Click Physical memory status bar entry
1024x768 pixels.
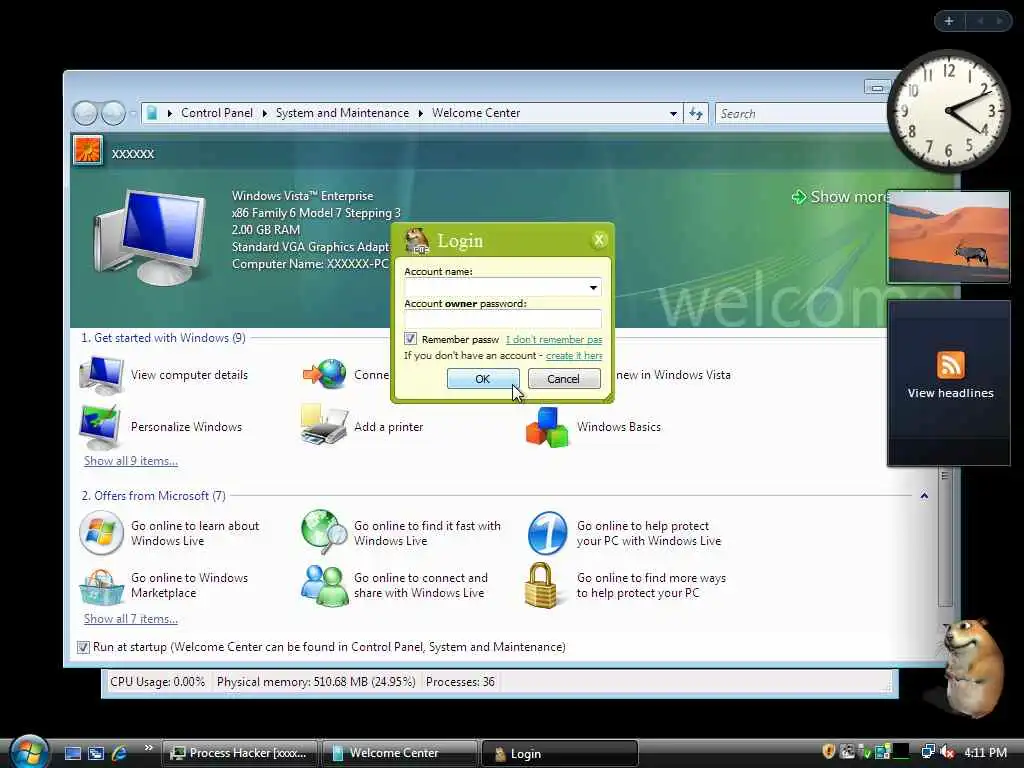click(316, 682)
